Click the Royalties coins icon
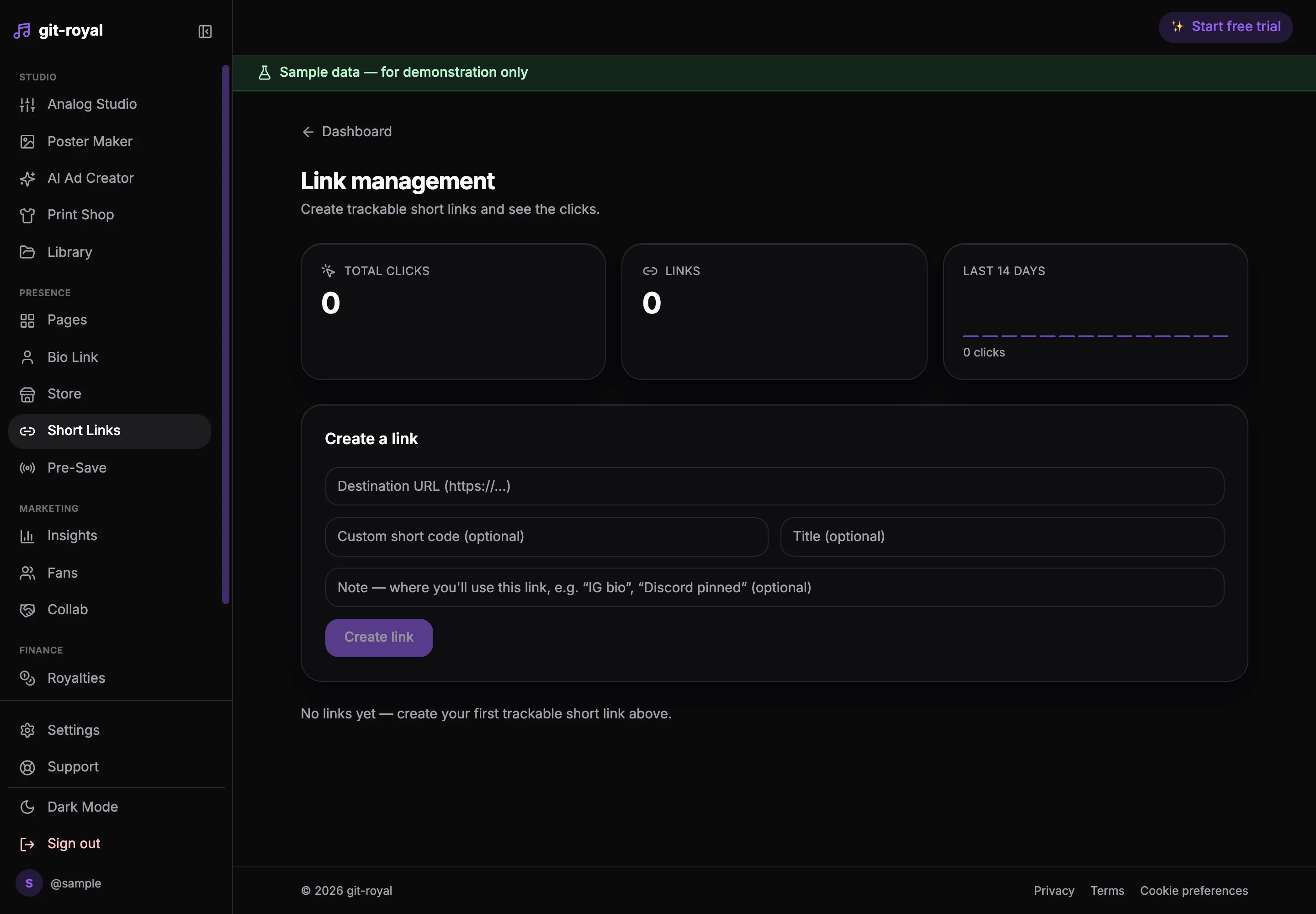 pyautogui.click(x=27, y=678)
